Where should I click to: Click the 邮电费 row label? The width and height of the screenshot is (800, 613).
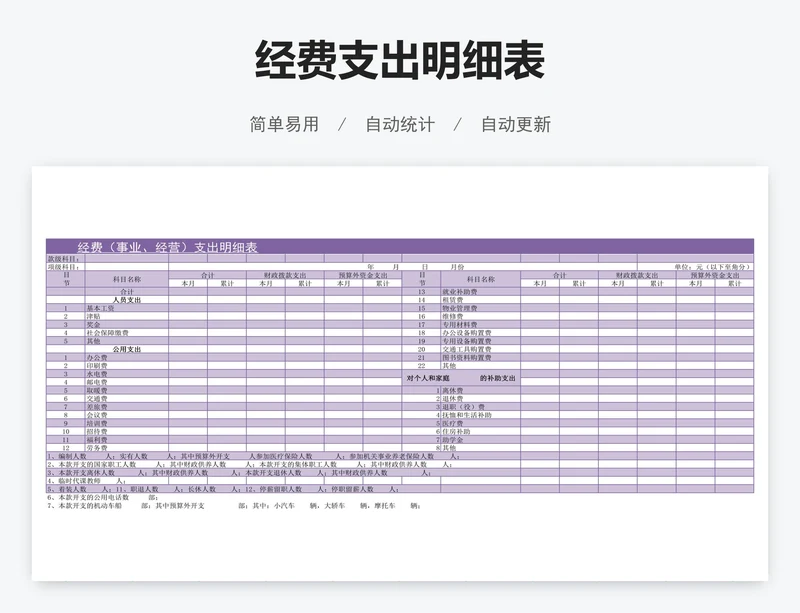(97, 382)
